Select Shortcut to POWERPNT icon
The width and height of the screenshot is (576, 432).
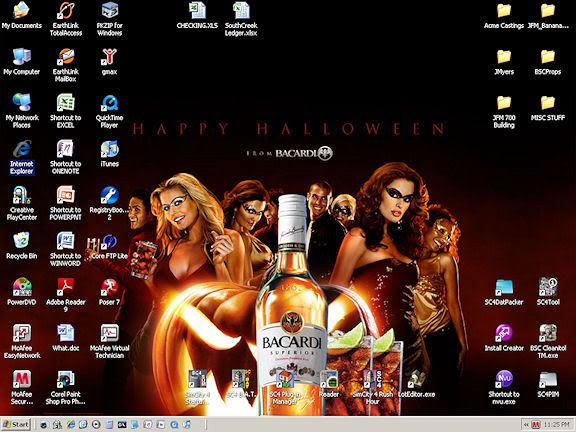tap(66, 203)
